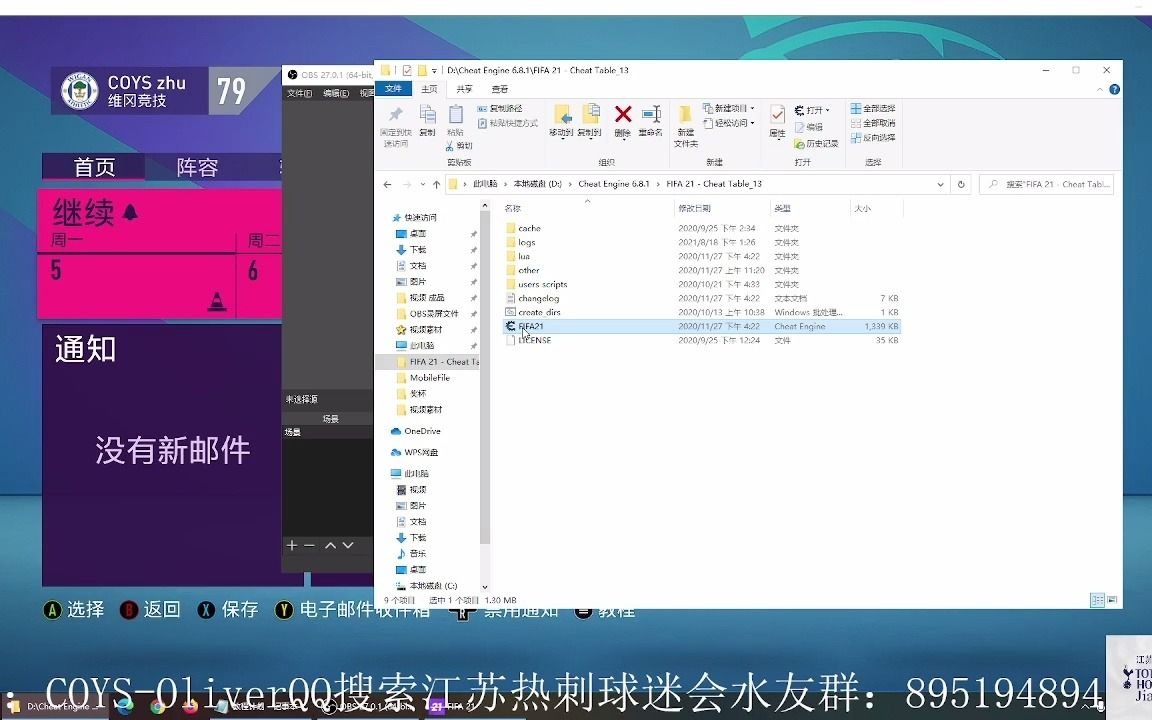1152x720 pixels.
Task: Click the Size column header
Action: point(876,209)
